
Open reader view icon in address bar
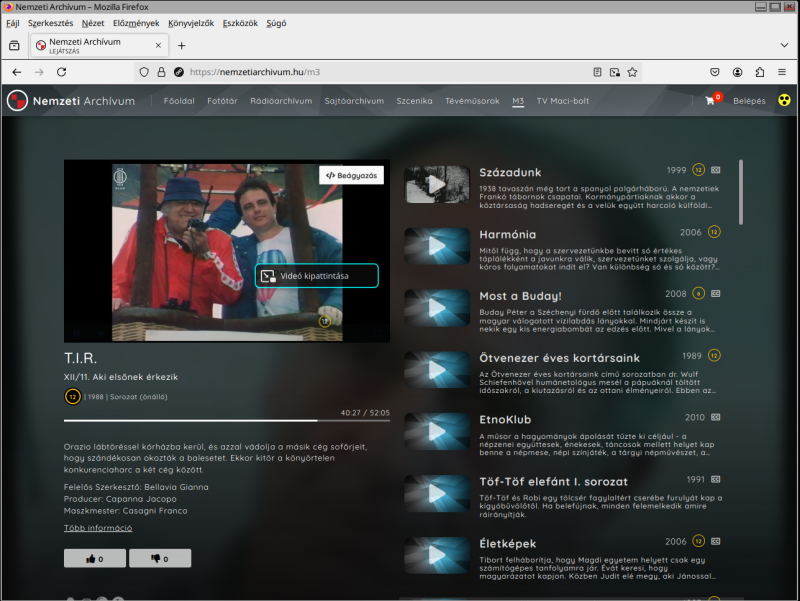(597, 72)
